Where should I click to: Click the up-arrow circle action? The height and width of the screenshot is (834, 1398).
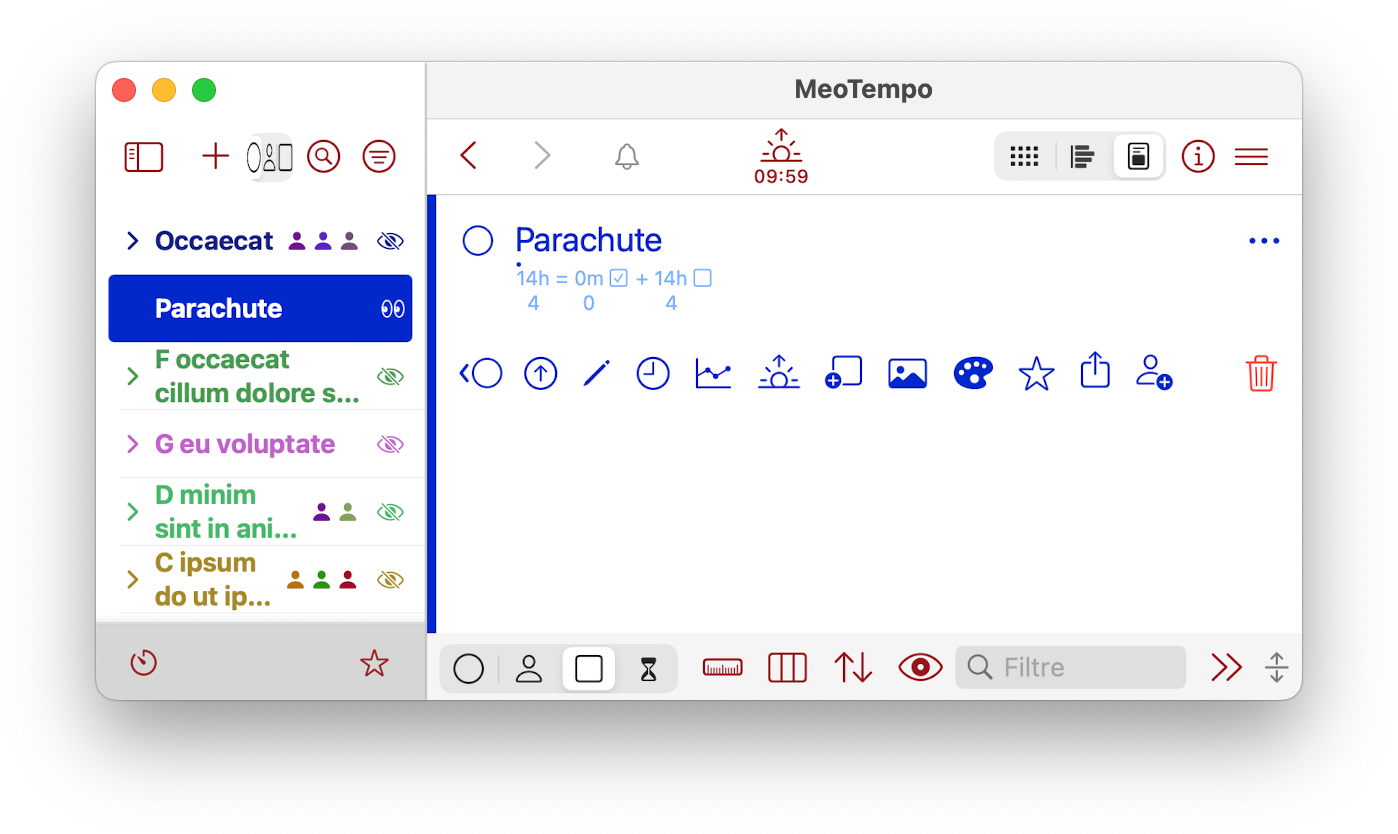point(540,374)
